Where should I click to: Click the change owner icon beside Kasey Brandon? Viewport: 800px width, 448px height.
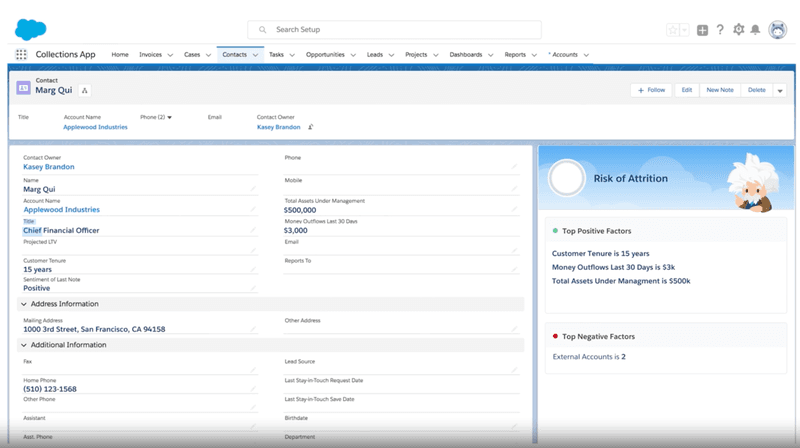click(x=310, y=127)
